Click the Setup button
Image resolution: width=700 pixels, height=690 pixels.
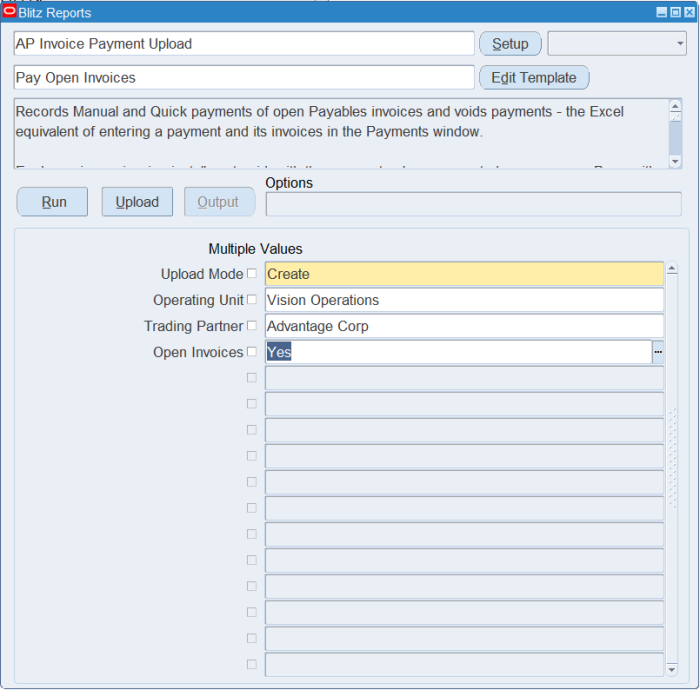click(510, 43)
